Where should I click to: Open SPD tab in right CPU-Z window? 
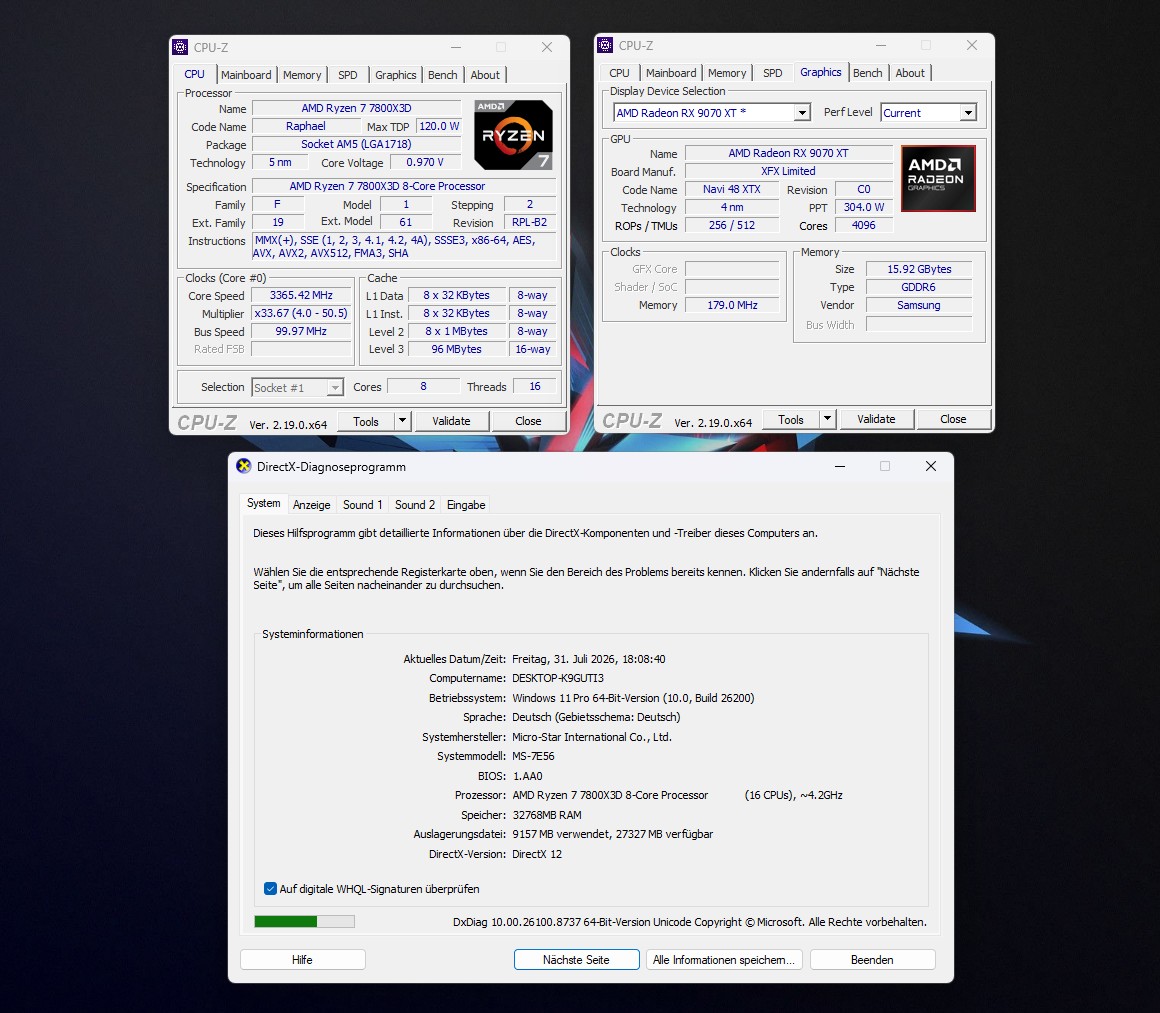pyautogui.click(x=772, y=73)
